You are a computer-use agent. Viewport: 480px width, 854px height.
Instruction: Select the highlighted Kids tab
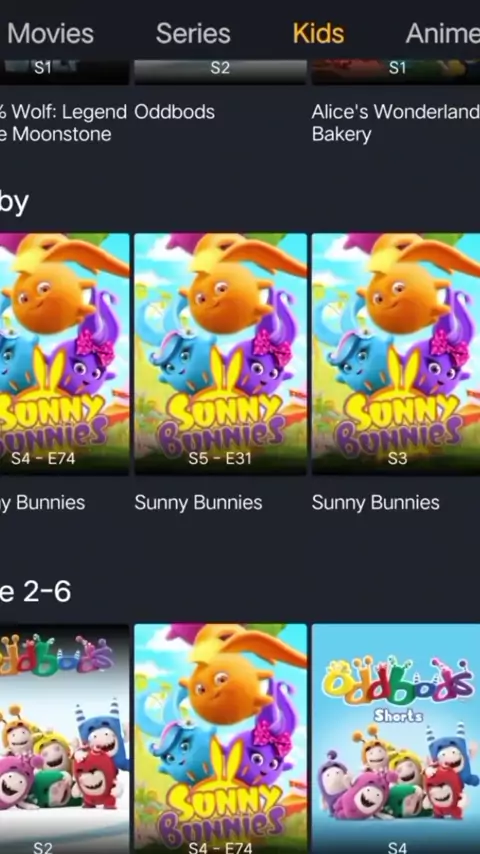[x=318, y=33]
